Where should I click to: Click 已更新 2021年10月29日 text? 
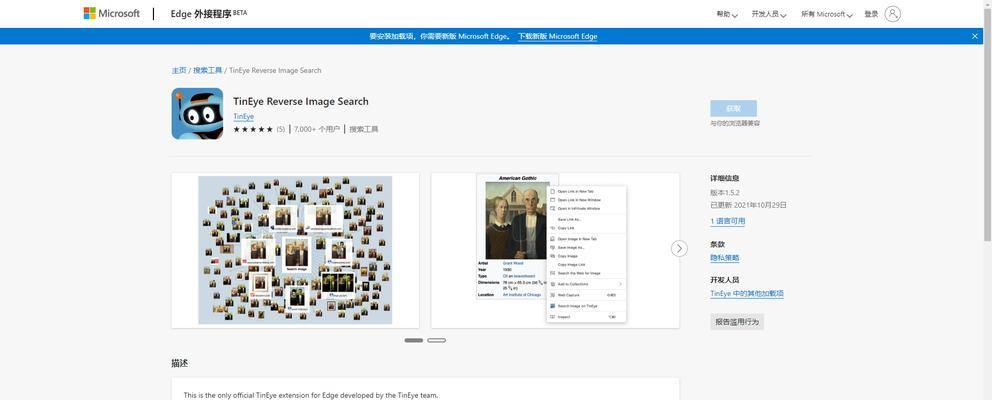coord(748,205)
